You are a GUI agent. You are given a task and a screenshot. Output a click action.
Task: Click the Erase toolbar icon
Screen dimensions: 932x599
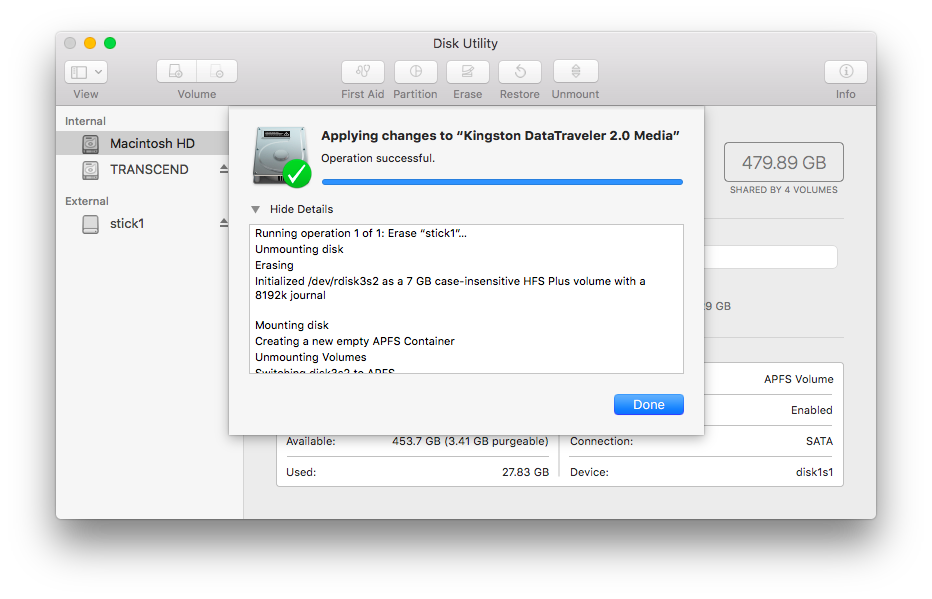(x=467, y=72)
